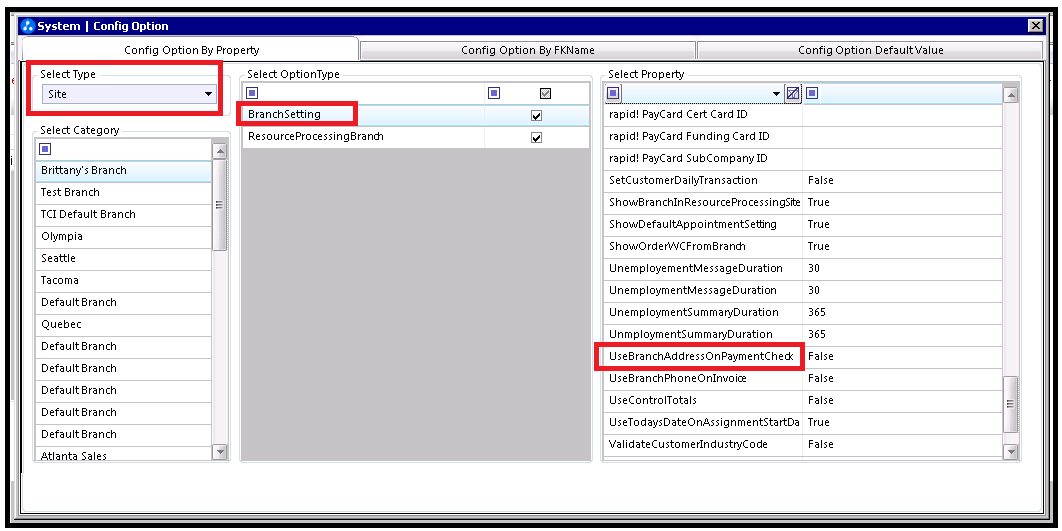Click the application icon in the title bar
1062x531 pixels.
point(28,26)
